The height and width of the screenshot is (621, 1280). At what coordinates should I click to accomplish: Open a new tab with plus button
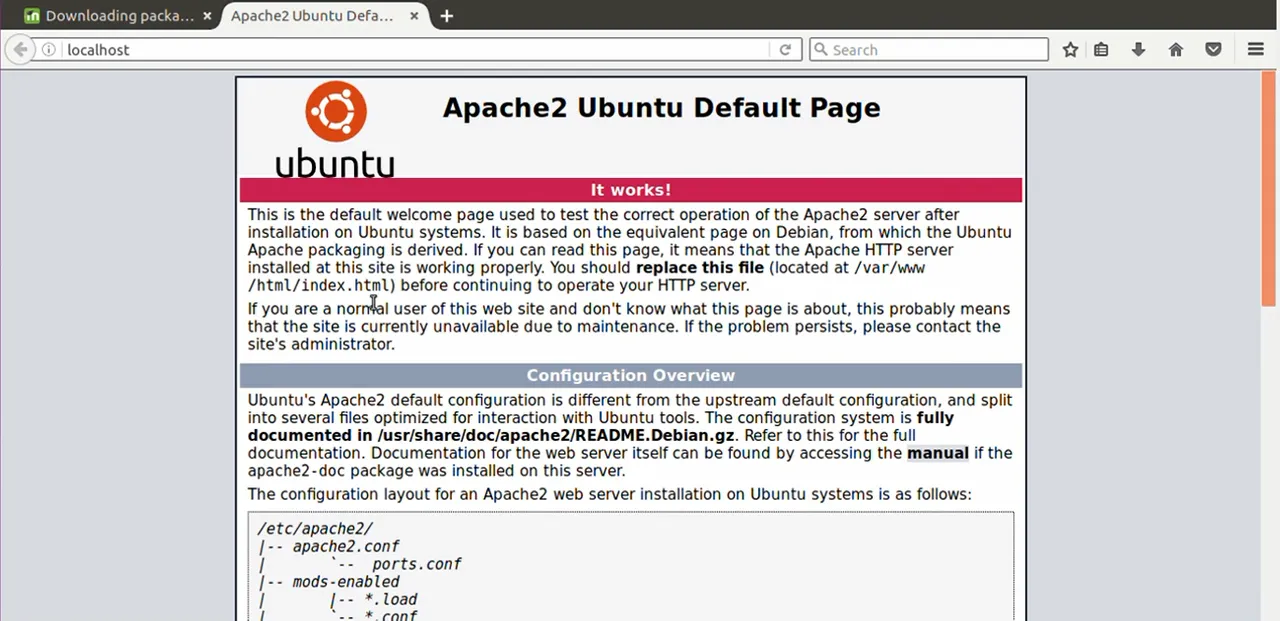[446, 16]
